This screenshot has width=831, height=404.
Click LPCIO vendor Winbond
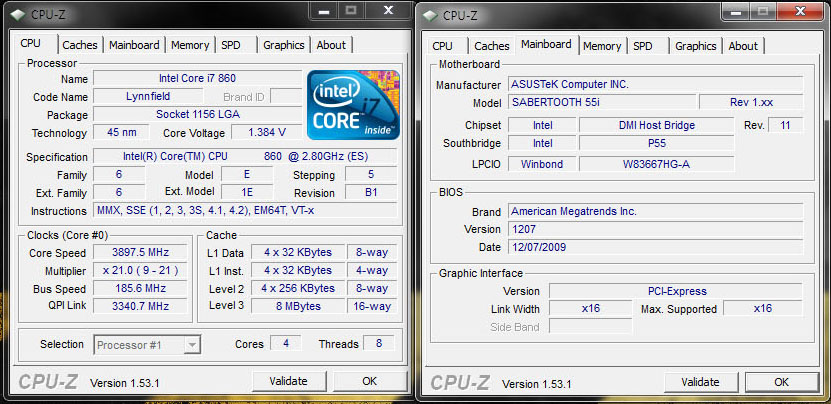[x=542, y=164]
